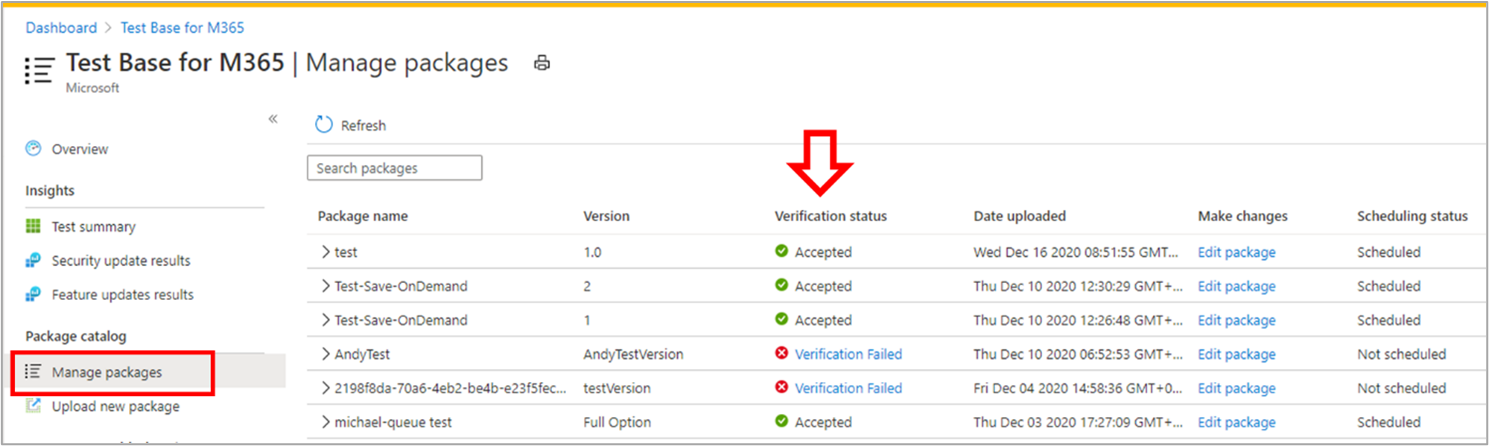1489x446 pixels.
Task: Open Feature updates results
Action: tap(123, 295)
